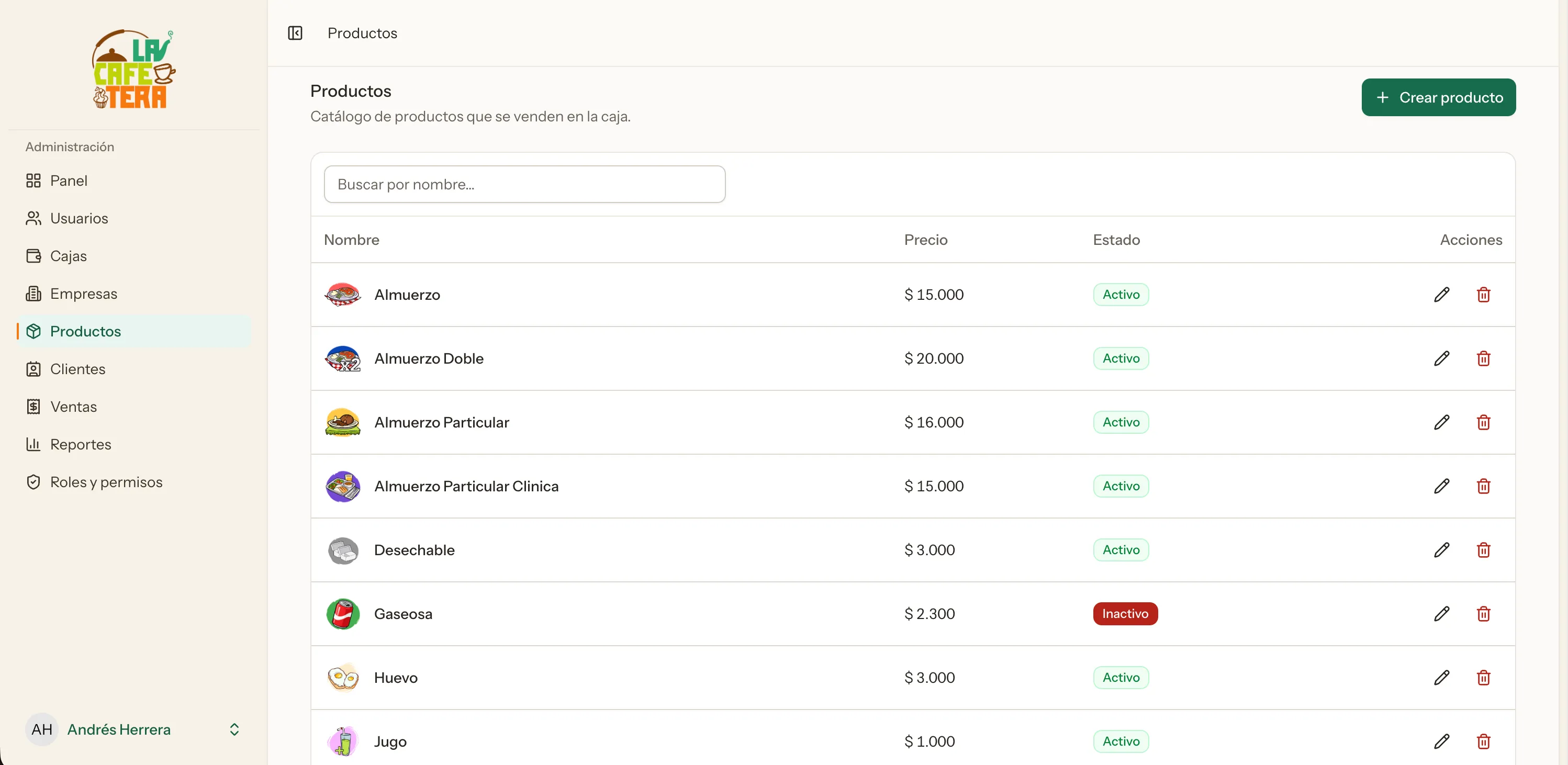The image size is (1568, 765).
Task: Delete the Almuerzo product with trash icon
Action: 1483,295
